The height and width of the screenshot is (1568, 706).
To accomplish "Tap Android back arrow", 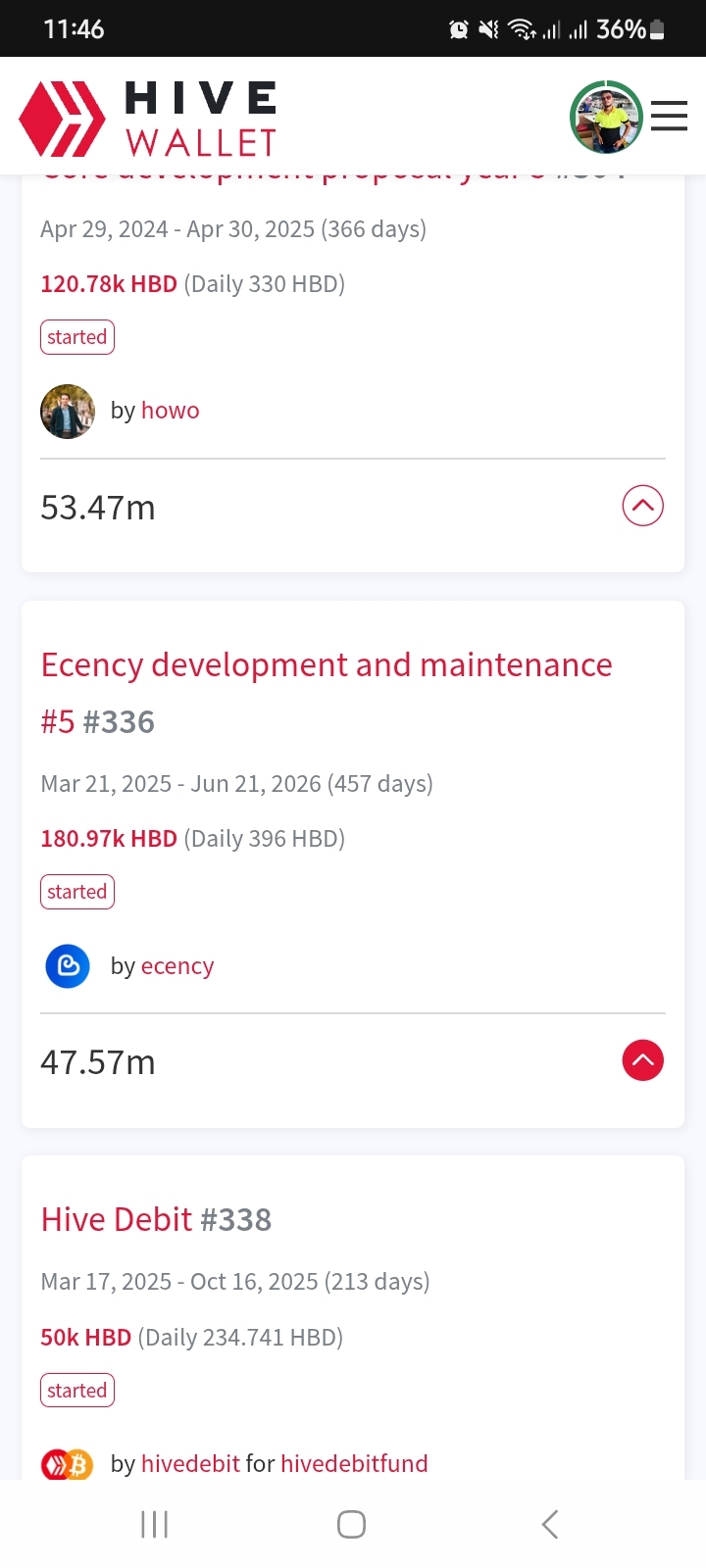I will coord(550,1524).
